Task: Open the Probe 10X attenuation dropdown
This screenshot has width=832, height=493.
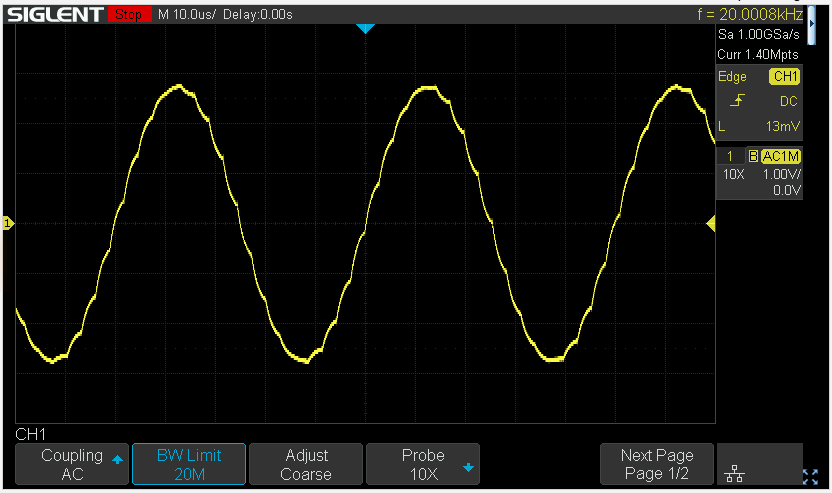Action: [x=423, y=464]
